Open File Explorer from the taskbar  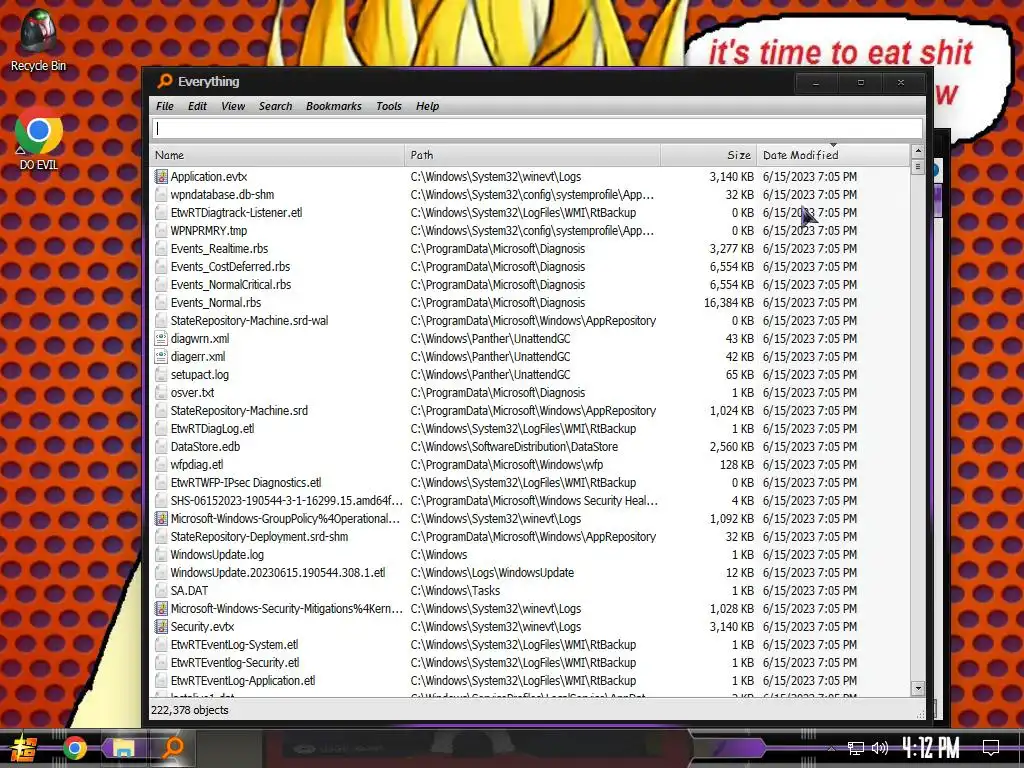tap(123, 748)
